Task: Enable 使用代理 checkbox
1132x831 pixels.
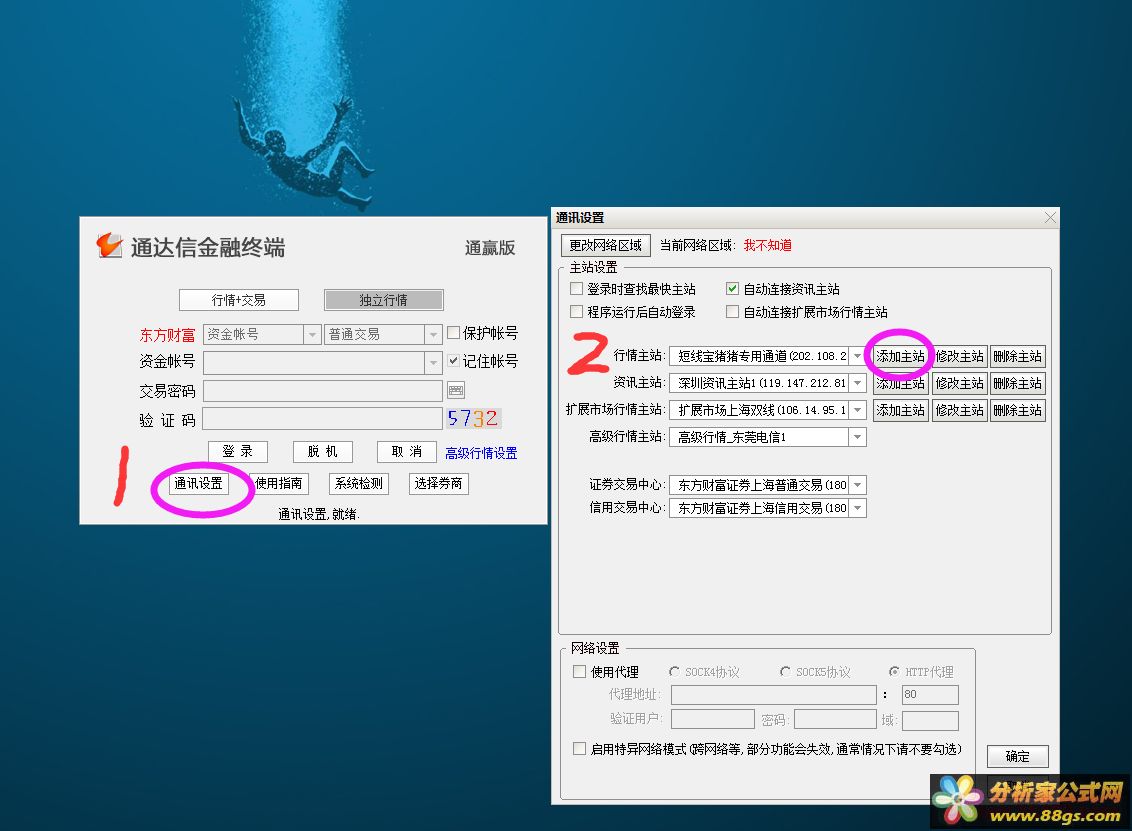Action: [x=579, y=671]
